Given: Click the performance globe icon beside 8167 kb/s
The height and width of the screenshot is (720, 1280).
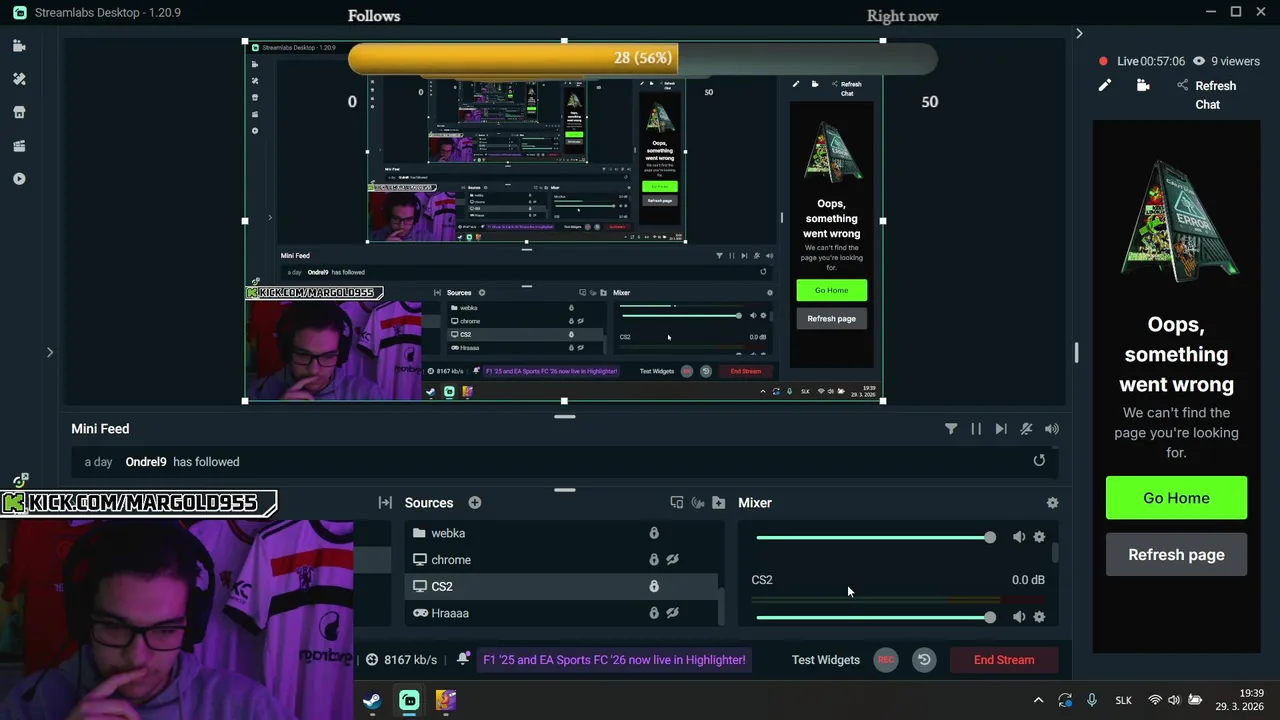Looking at the screenshot, I should click(372, 660).
